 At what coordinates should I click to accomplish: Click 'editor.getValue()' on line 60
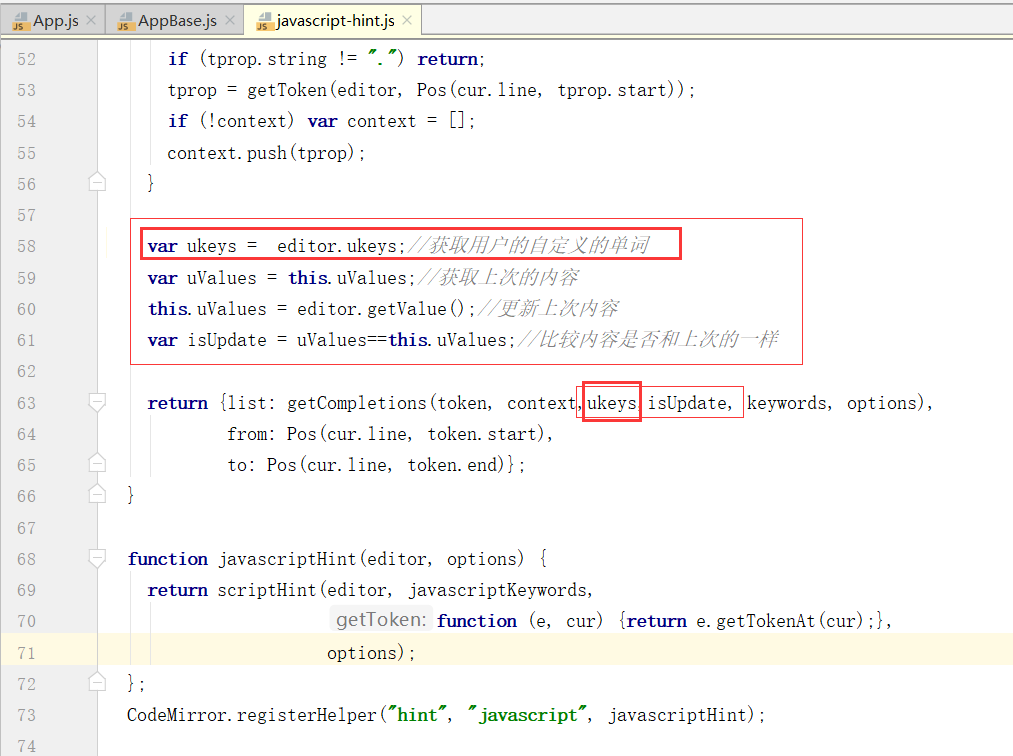pos(381,309)
